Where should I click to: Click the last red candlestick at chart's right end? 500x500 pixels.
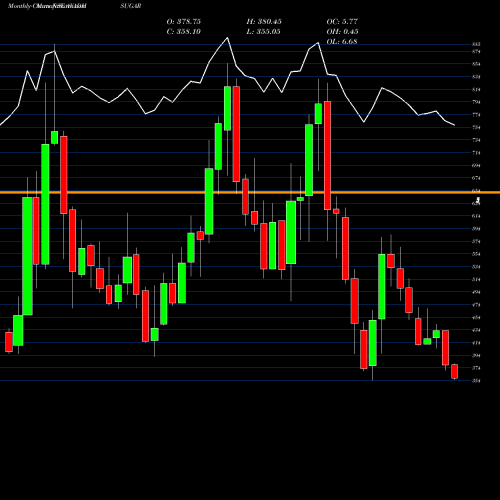(454, 371)
